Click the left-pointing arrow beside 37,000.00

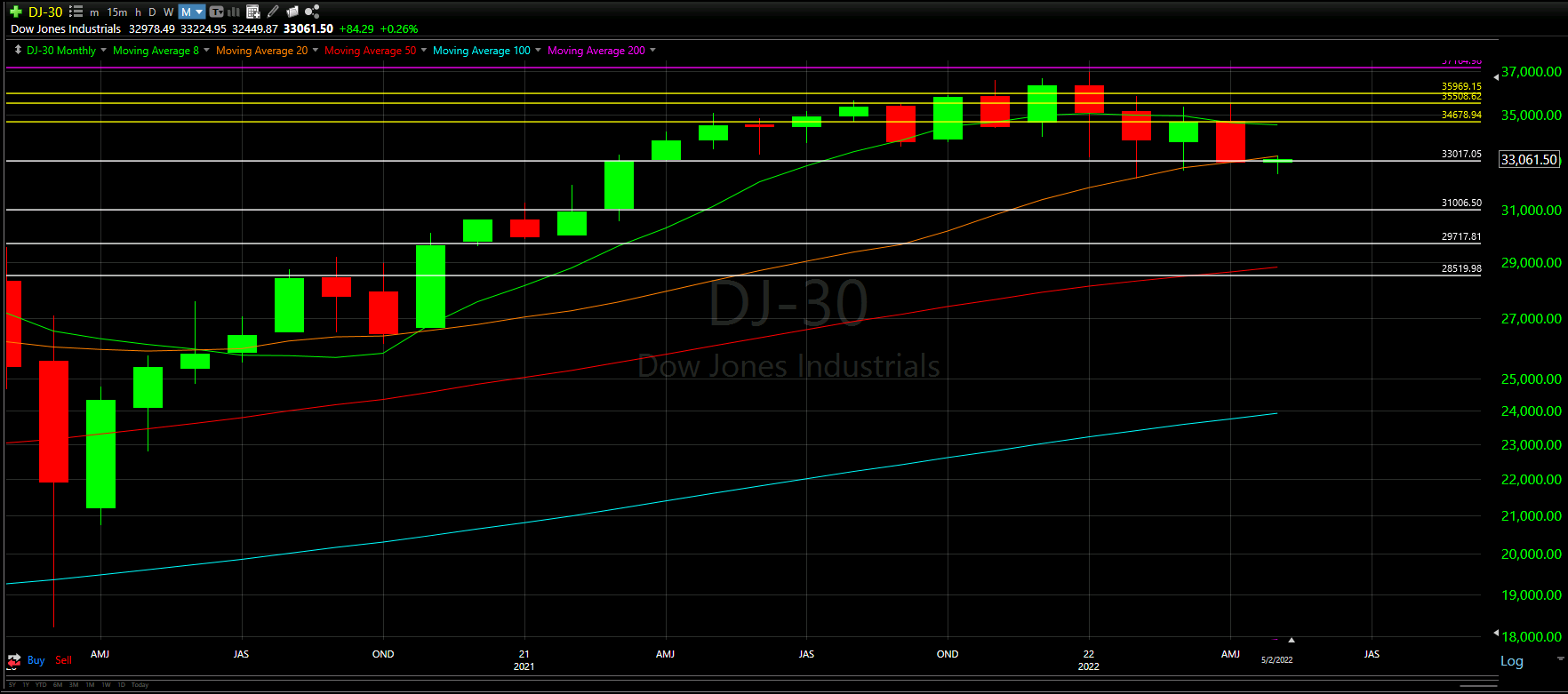pos(1496,77)
